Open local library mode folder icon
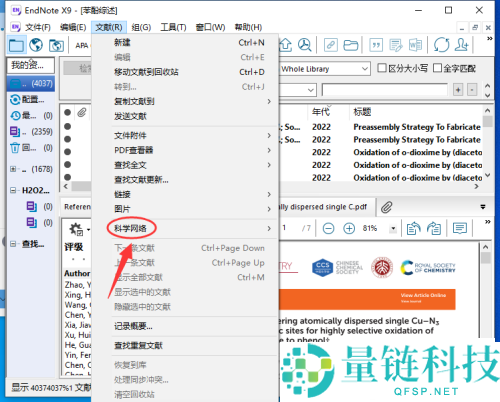 [16, 45]
